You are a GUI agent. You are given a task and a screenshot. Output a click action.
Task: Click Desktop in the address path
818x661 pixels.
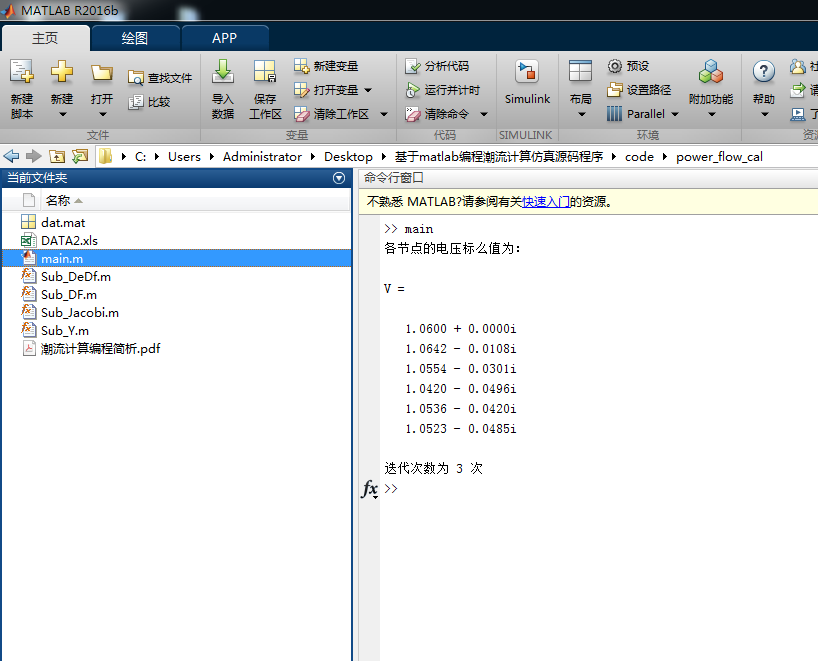pyautogui.click(x=348, y=157)
